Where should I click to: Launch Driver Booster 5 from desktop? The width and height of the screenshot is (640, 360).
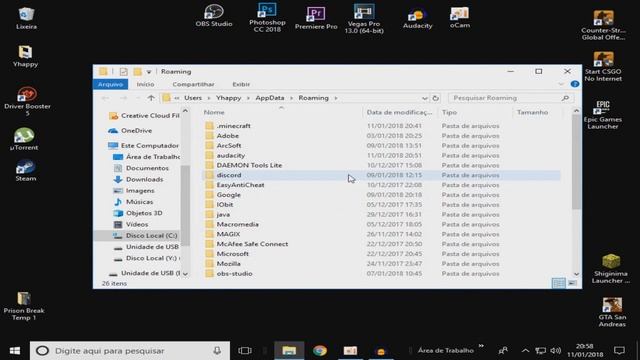tap(27, 101)
